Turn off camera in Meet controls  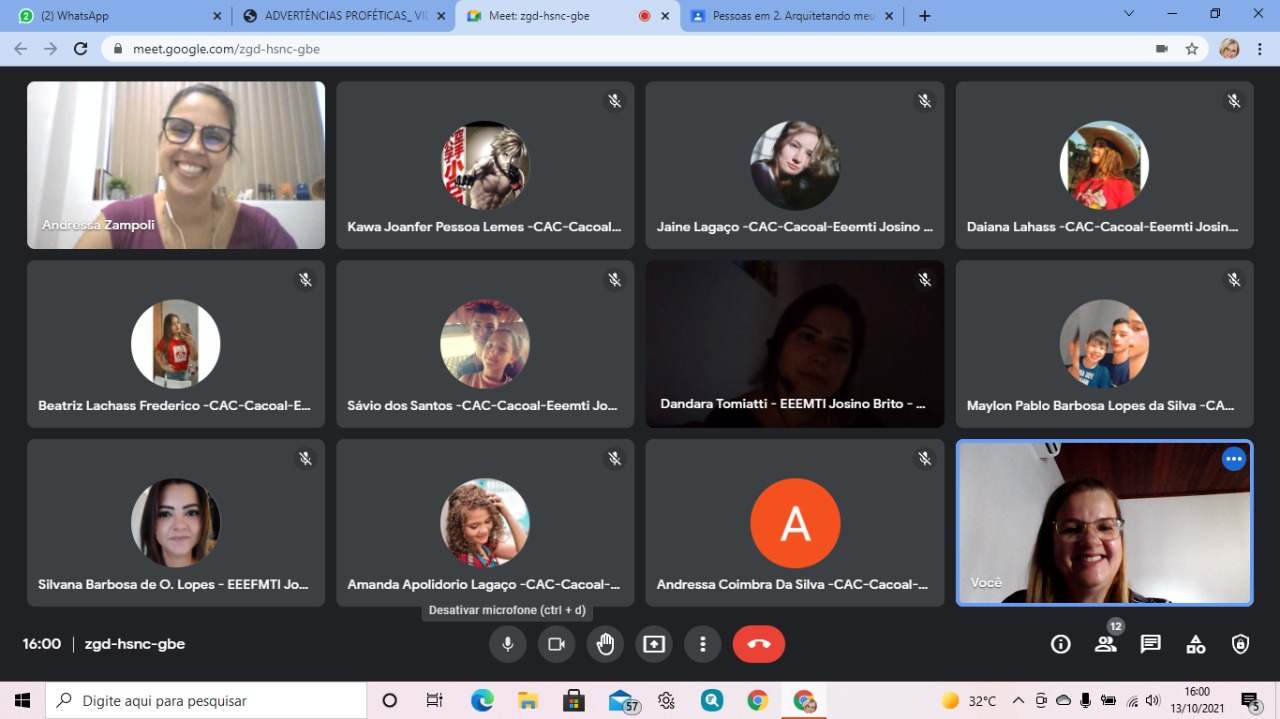point(556,644)
